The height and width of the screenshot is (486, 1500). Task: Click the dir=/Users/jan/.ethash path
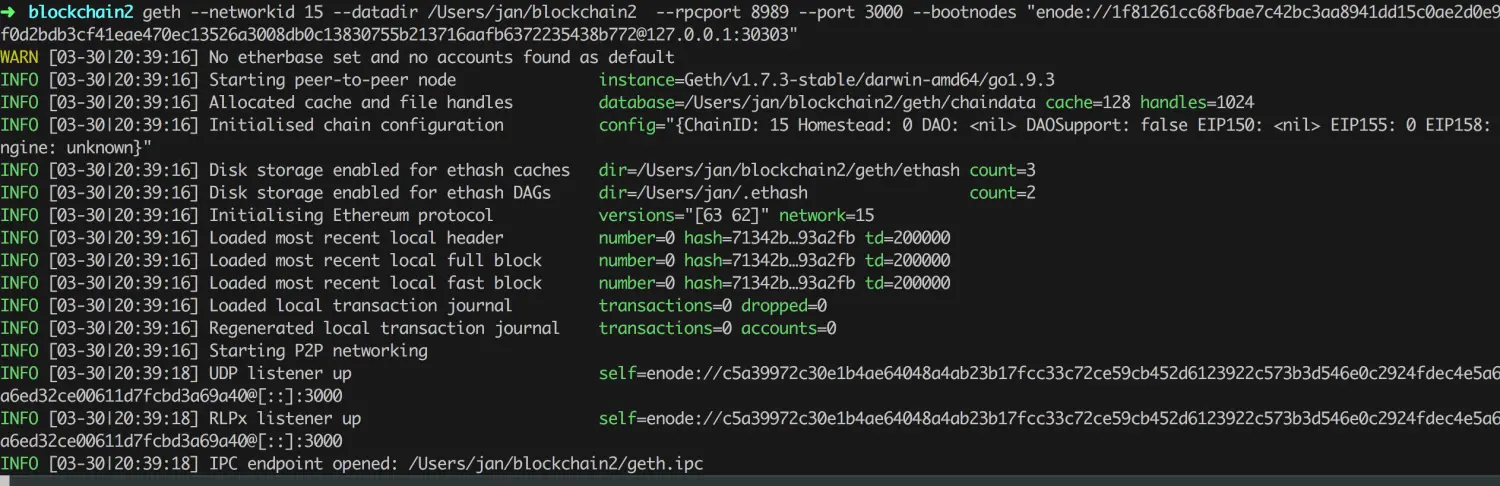(x=703, y=193)
